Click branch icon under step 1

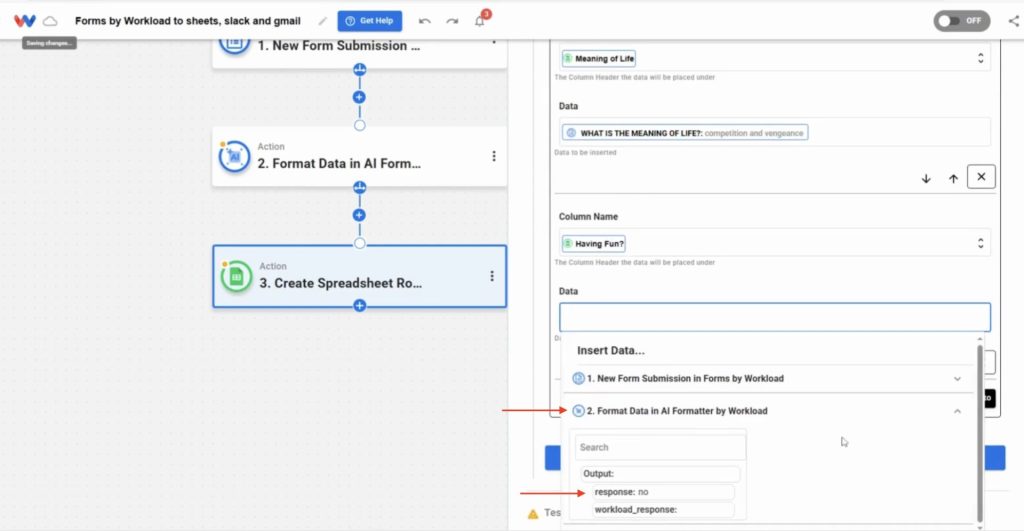359,70
